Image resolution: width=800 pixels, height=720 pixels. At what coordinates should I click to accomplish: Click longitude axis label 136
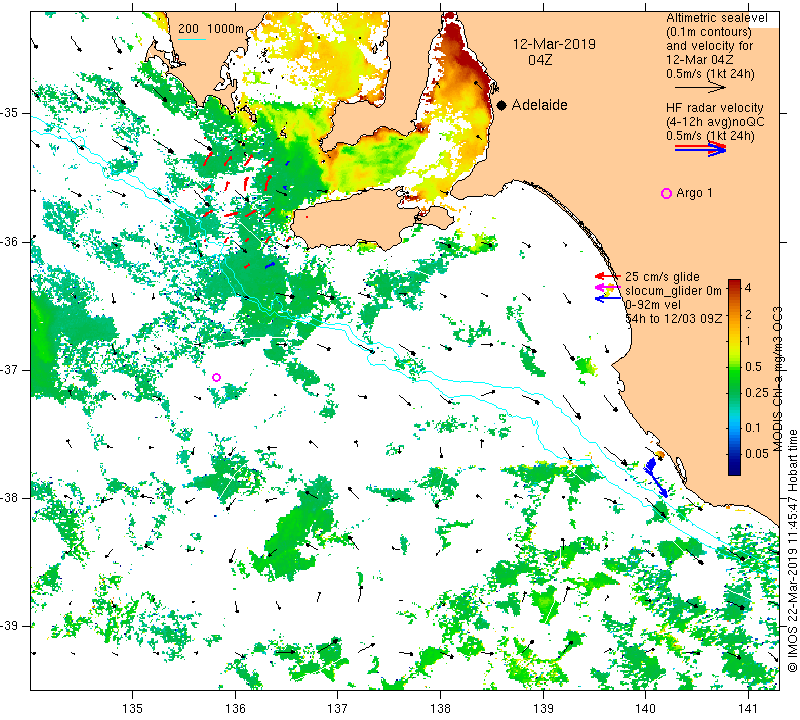[x=235, y=708]
